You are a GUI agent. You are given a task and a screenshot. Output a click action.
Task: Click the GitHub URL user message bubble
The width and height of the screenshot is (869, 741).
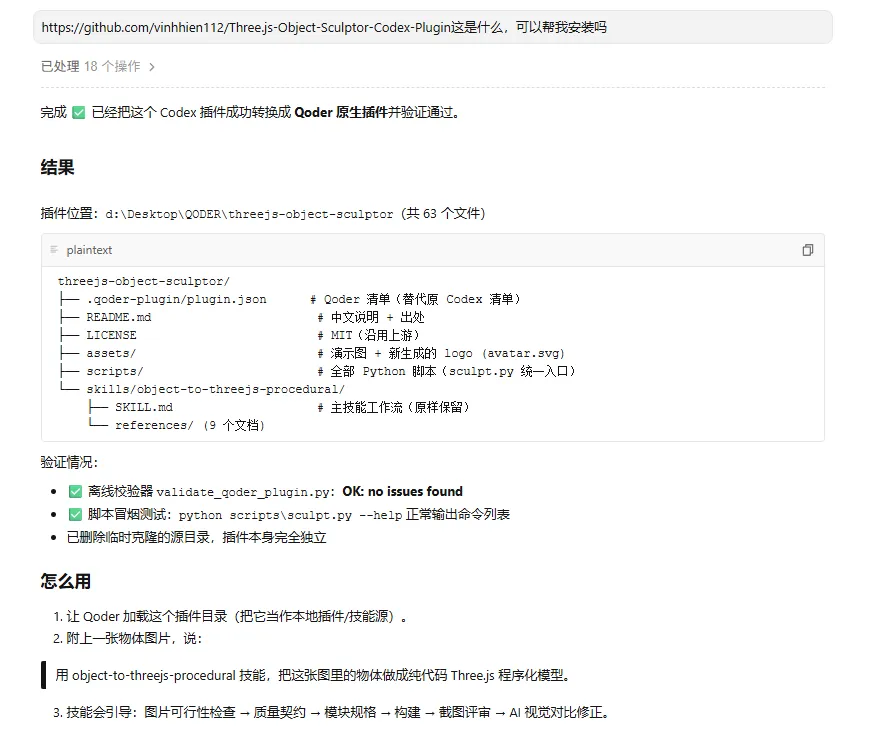pyautogui.click(x=433, y=27)
